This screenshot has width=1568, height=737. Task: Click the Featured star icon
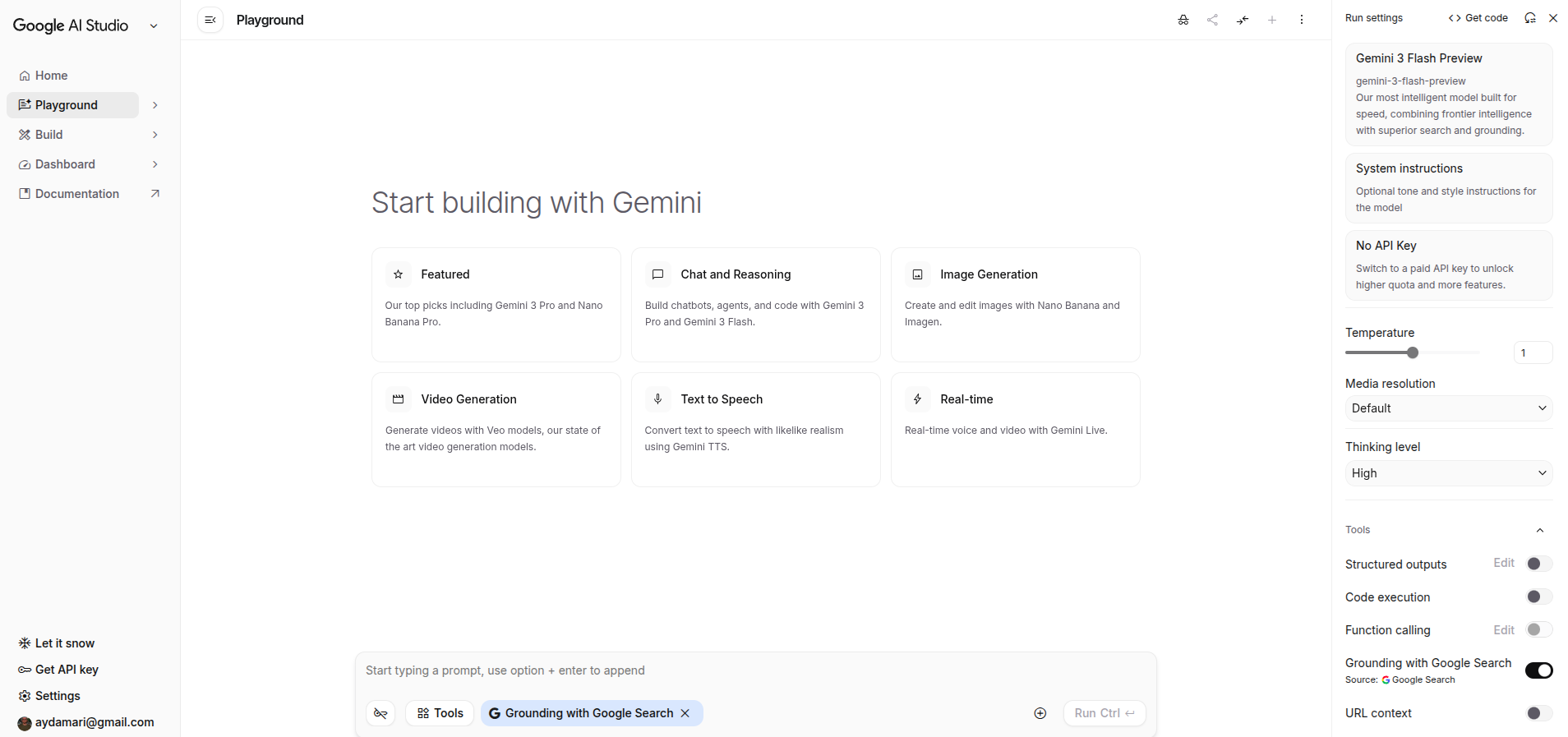click(398, 274)
